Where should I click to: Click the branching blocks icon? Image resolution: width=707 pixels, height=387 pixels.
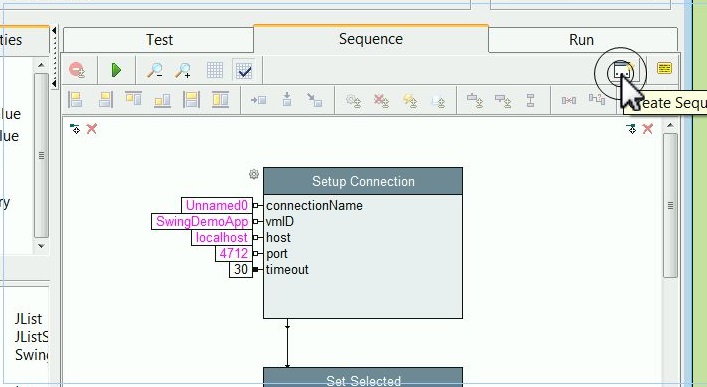point(597,99)
